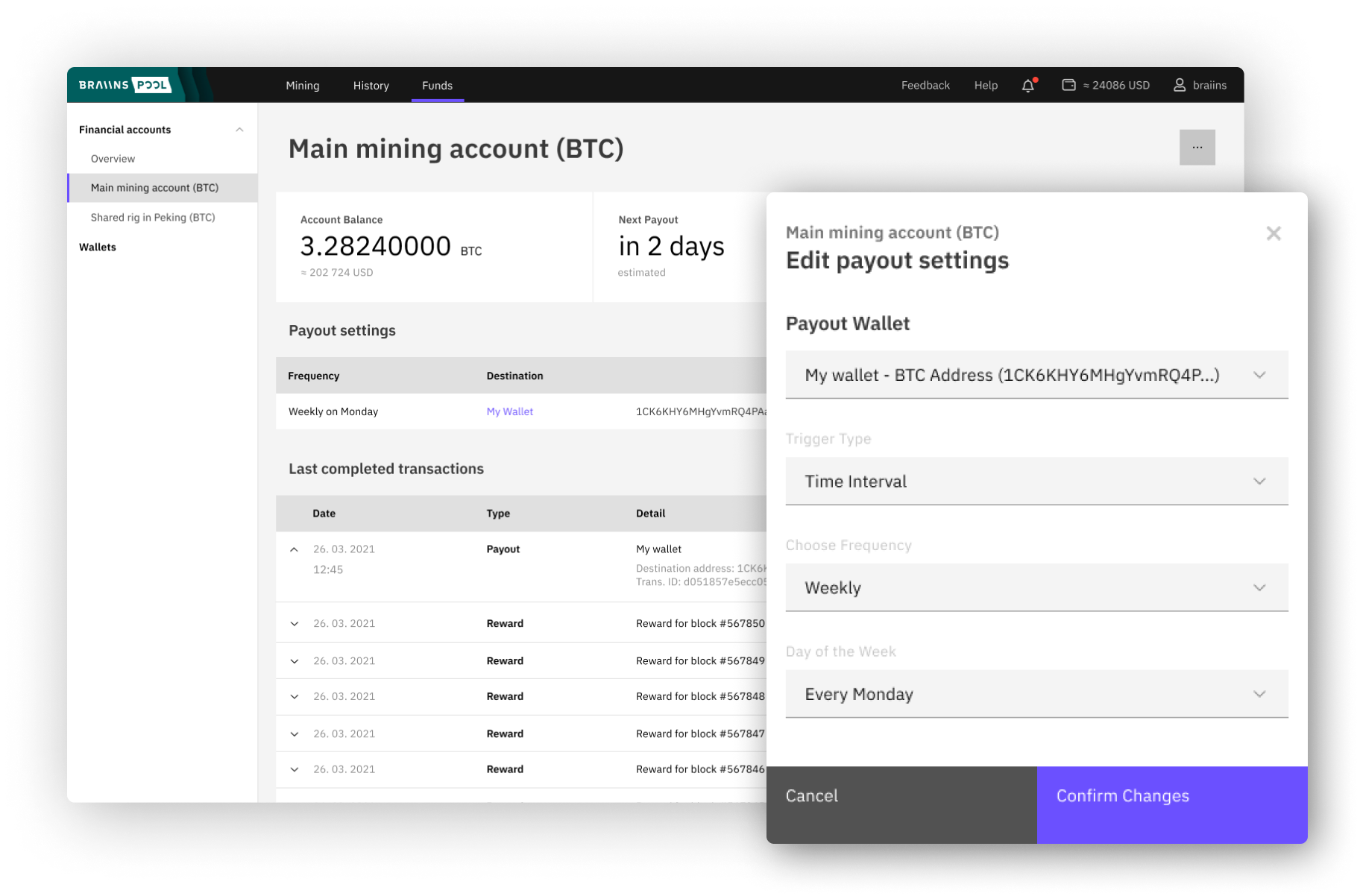Open the notifications bell
1360x896 pixels.
tap(1028, 85)
